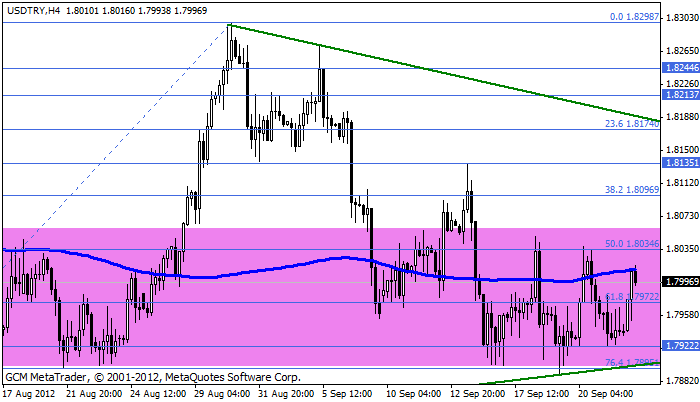Select the 23.6 1.81740 Fibonacci level label
Viewport: 700px width, 402px height.
point(632,124)
